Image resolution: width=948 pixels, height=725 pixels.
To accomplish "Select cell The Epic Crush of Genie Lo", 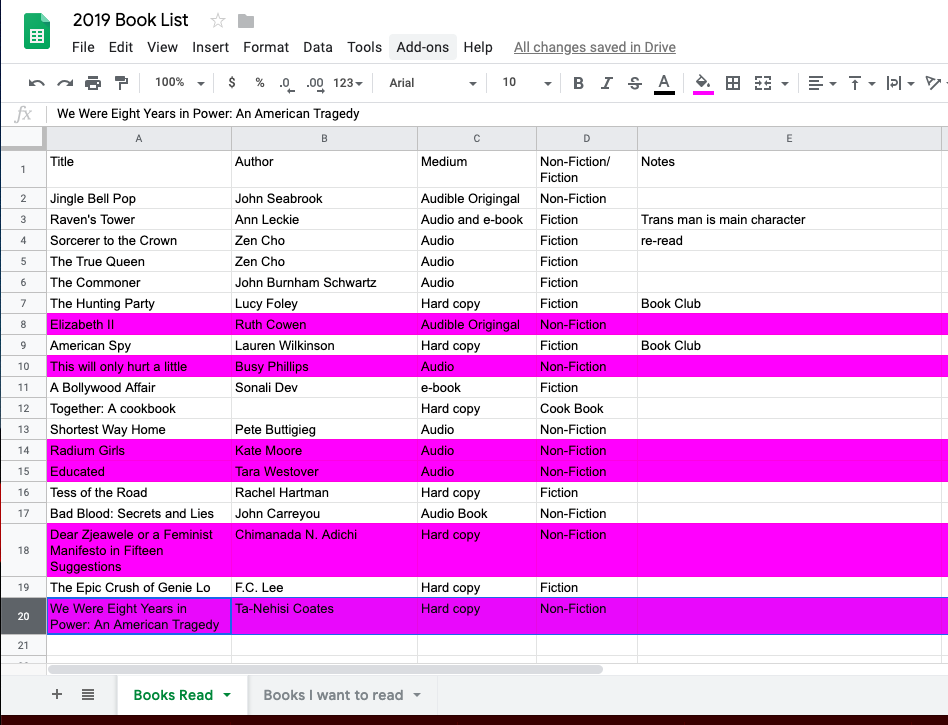I will pyautogui.click(x=139, y=588).
